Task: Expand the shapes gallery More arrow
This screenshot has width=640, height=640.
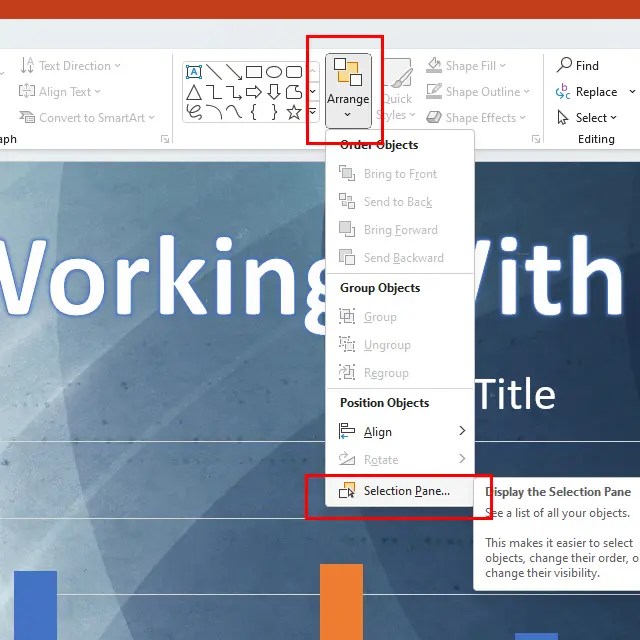Action: [x=313, y=111]
